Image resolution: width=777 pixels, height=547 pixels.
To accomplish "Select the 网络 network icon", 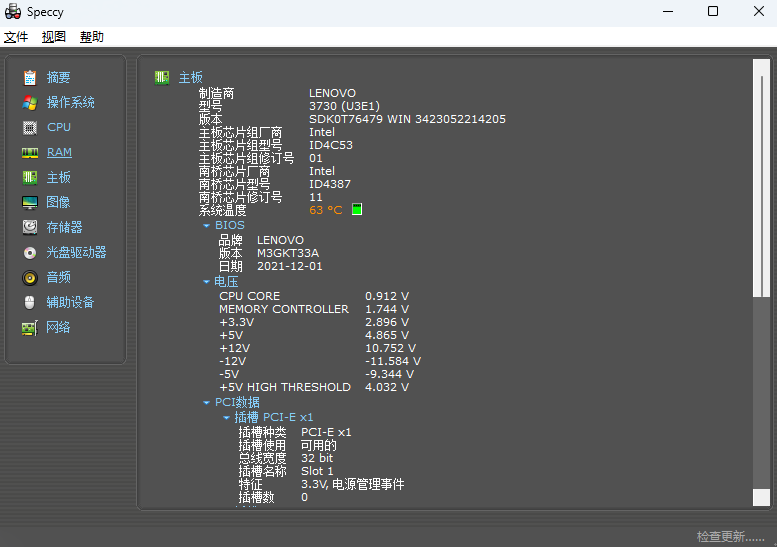I will 30,327.
